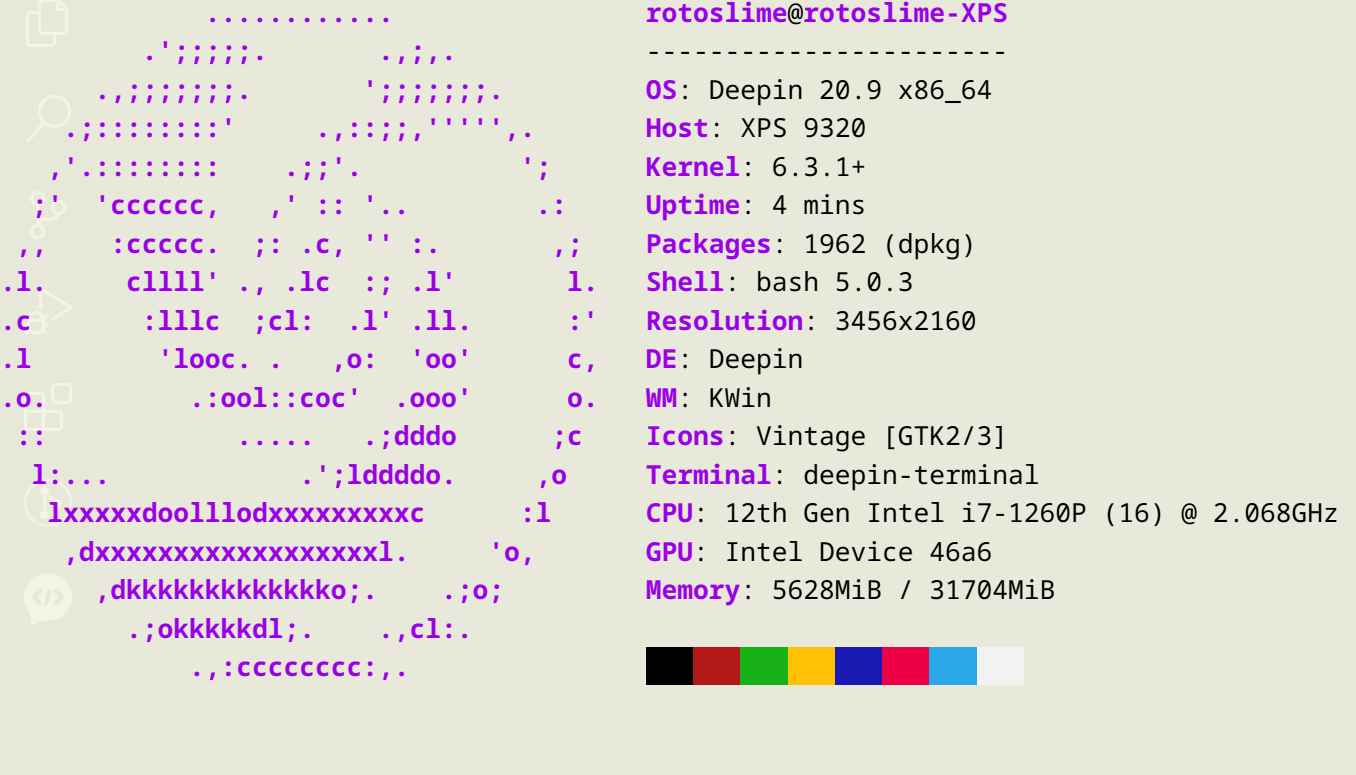Pick the dark blue color swatch
This screenshot has width=1356, height=775.
click(x=858, y=666)
